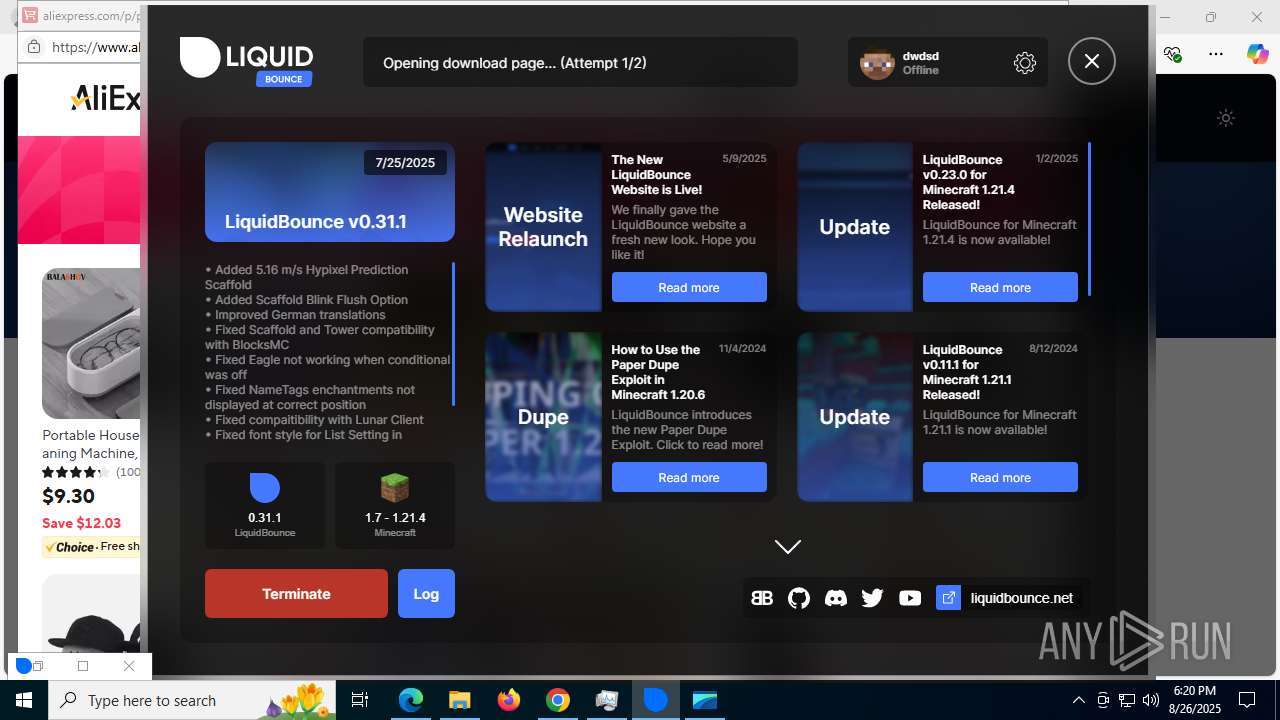Click 'How to Use the Paper Dupe' headline
Screen dimensions: 1280x720
click(658, 372)
